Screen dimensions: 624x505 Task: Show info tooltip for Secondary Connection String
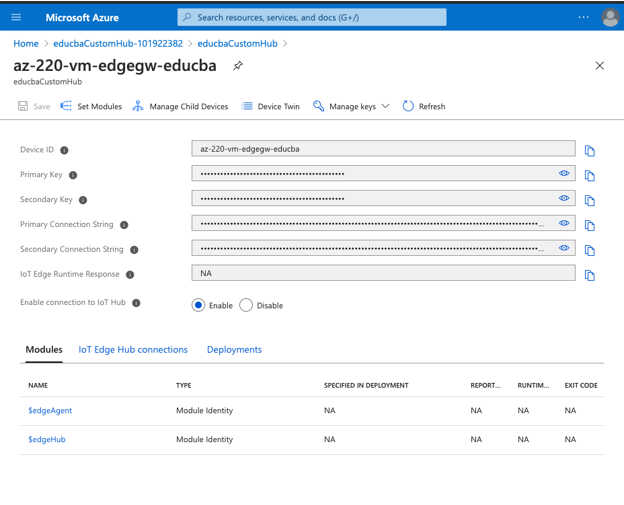click(134, 250)
